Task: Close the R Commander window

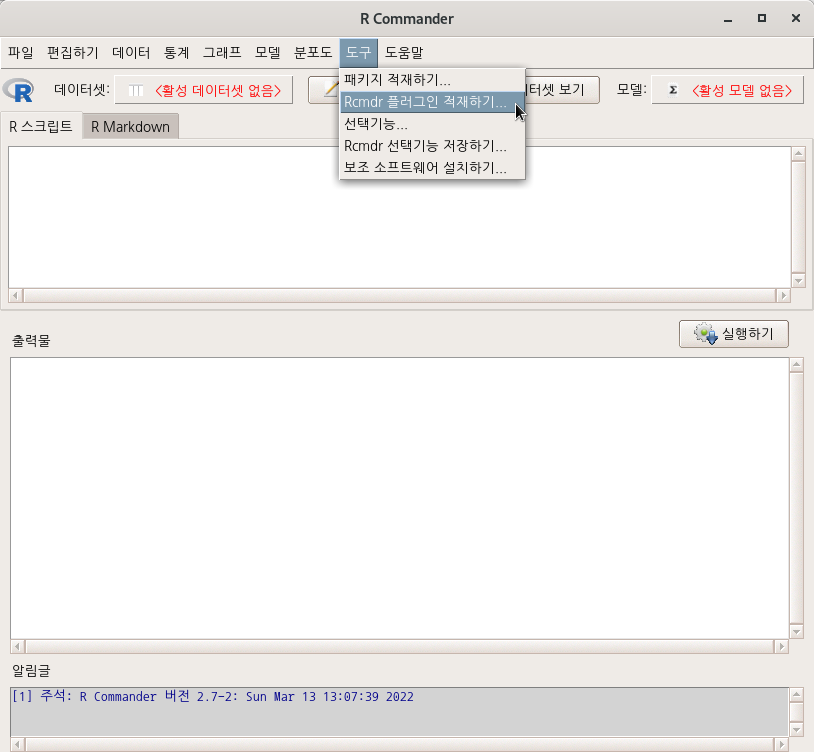Action: pos(795,18)
